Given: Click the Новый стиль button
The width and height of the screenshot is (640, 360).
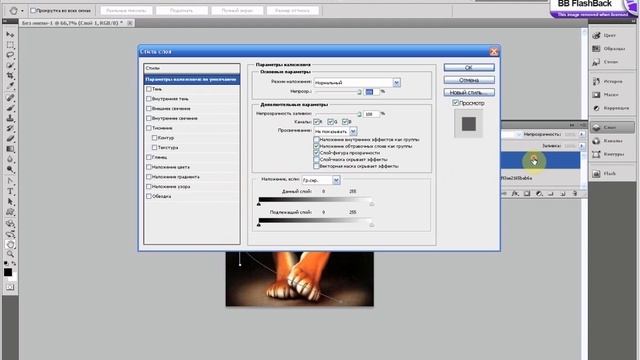Looking at the screenshot, I should [469, 93].
